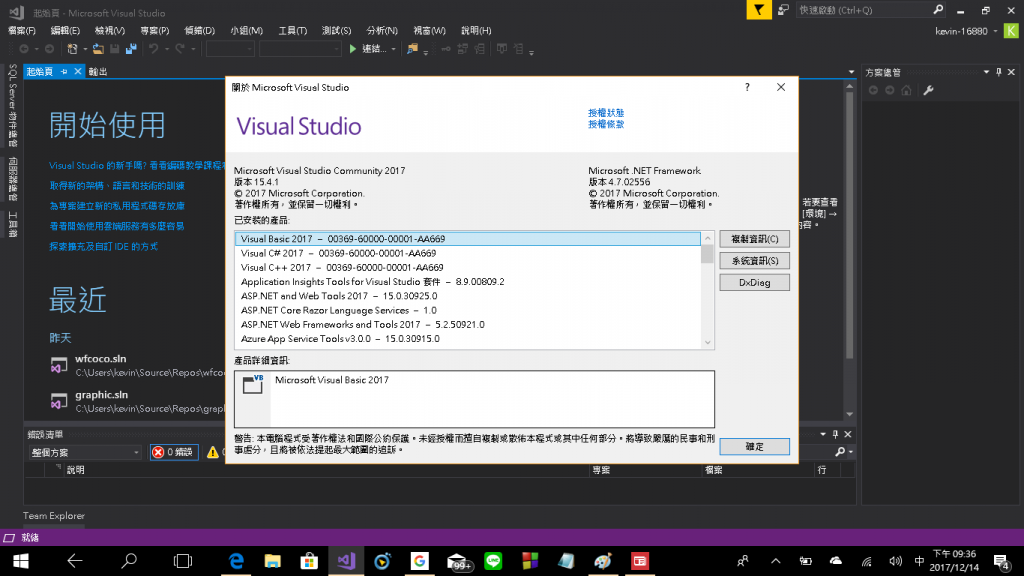This screenshot has height=576, width=1024.
Task: Select the Visual C++ 2017 list row
Action: [x=468, y=268]
